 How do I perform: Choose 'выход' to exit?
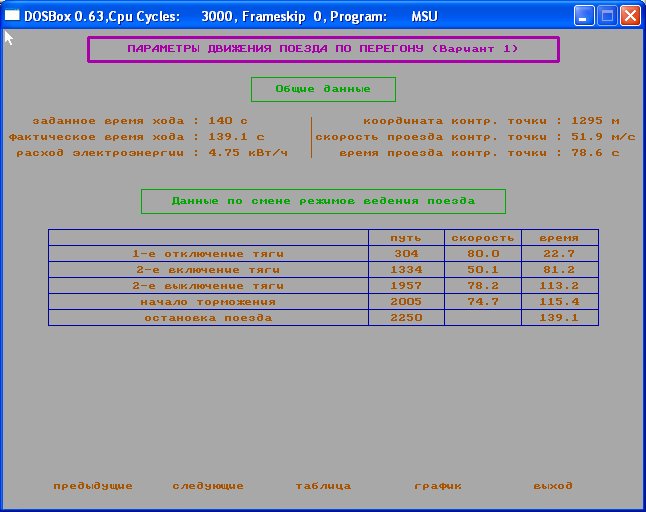pos(553,486)
